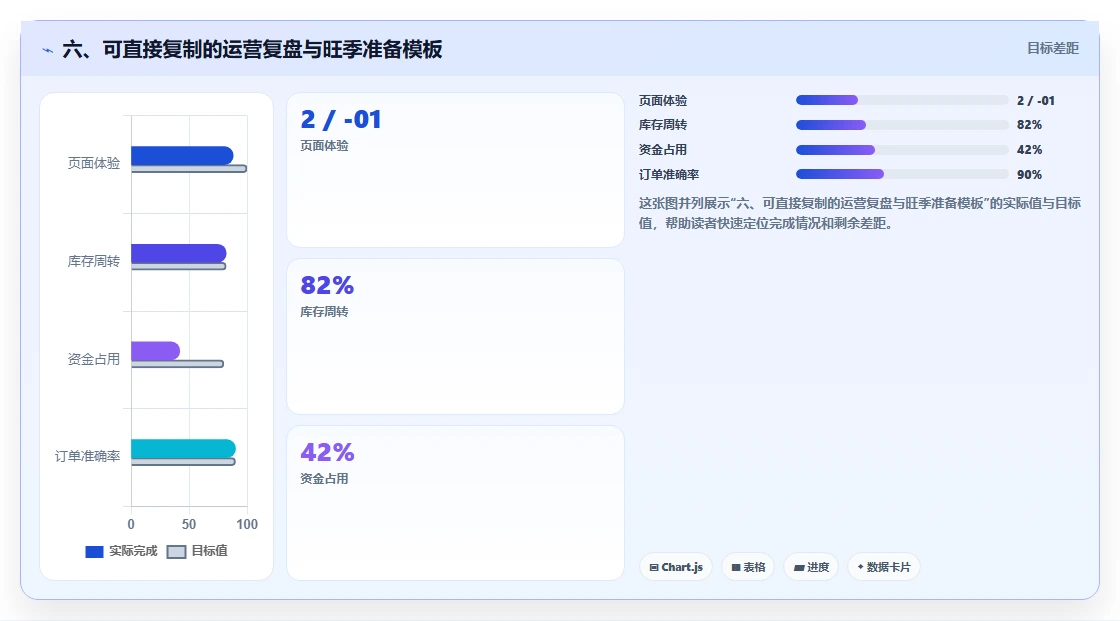The width and height of the screenshot is (1120, 621).
Task: Click the 2 / -01 value beside 页面体验 progress
Action: 1036,101
